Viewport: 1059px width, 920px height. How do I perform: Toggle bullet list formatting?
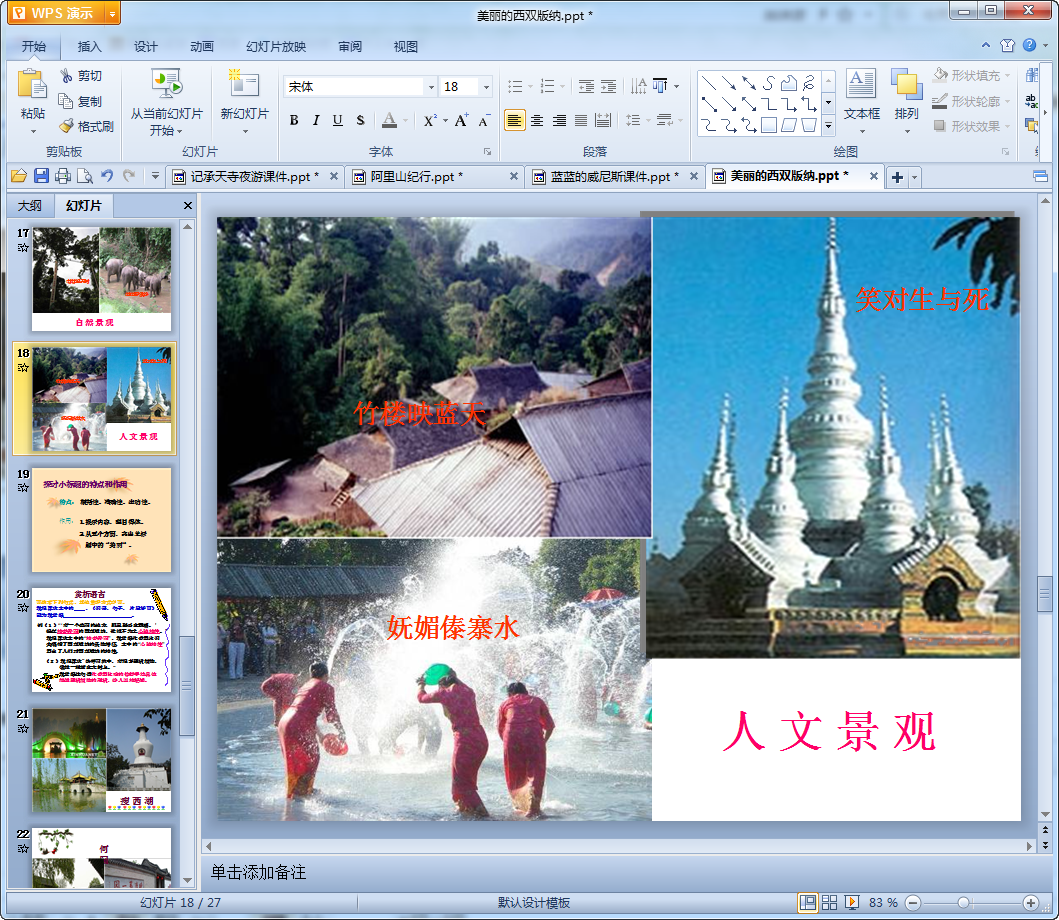point(515,86)
